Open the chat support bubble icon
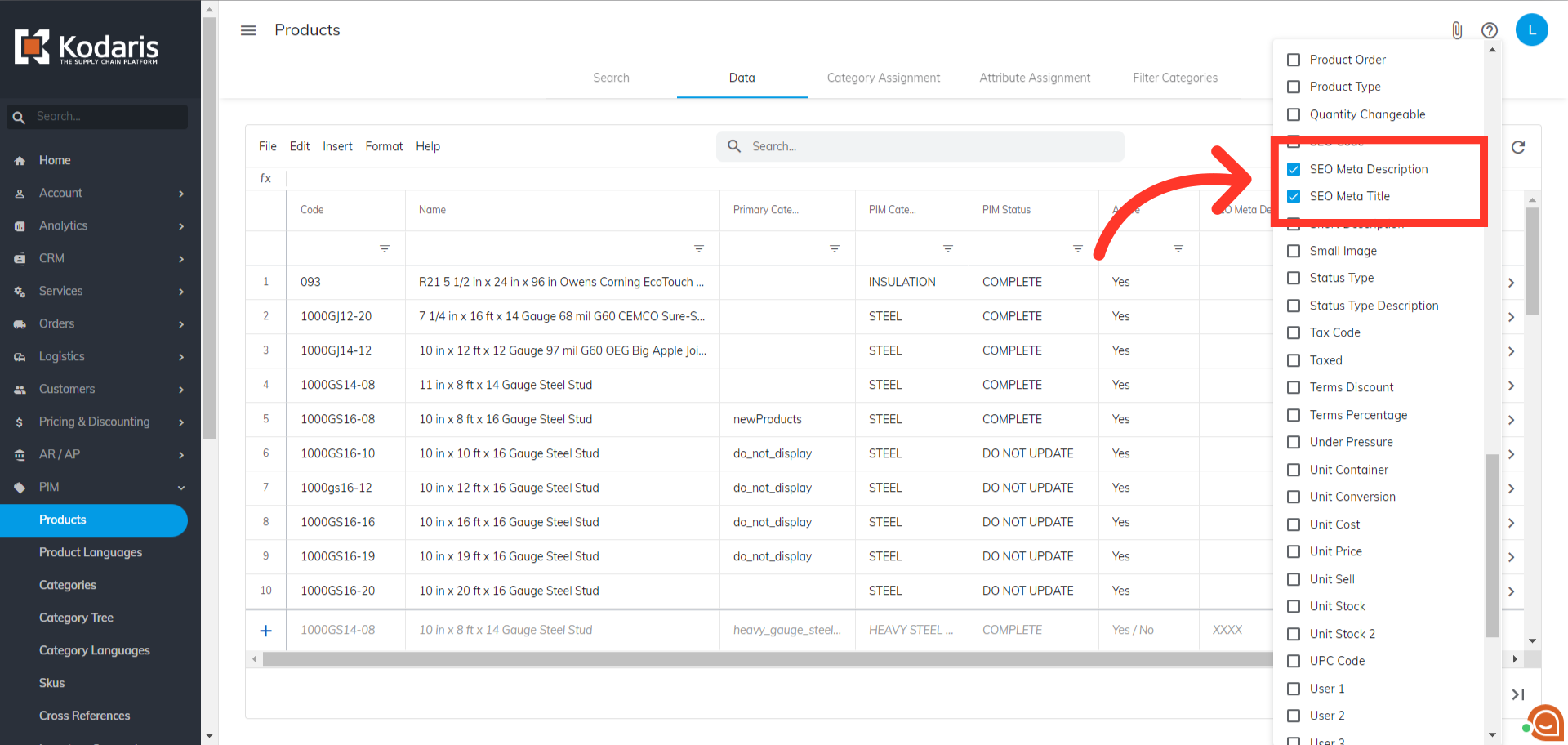Screen dimensions: 1568x745 1545,724
